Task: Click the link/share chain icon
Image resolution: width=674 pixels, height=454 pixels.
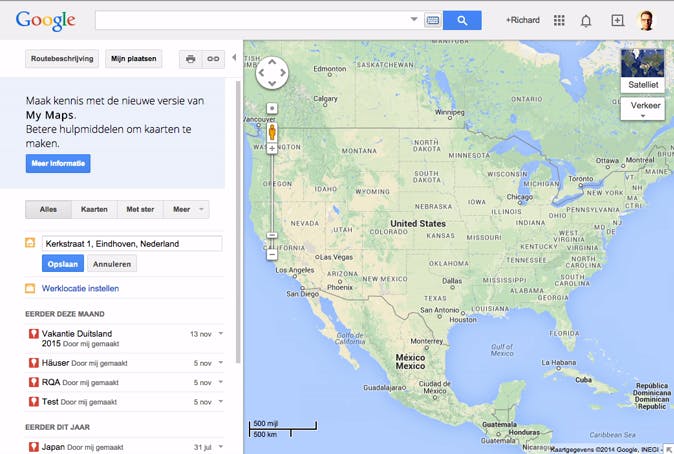Action: (212, 59)
